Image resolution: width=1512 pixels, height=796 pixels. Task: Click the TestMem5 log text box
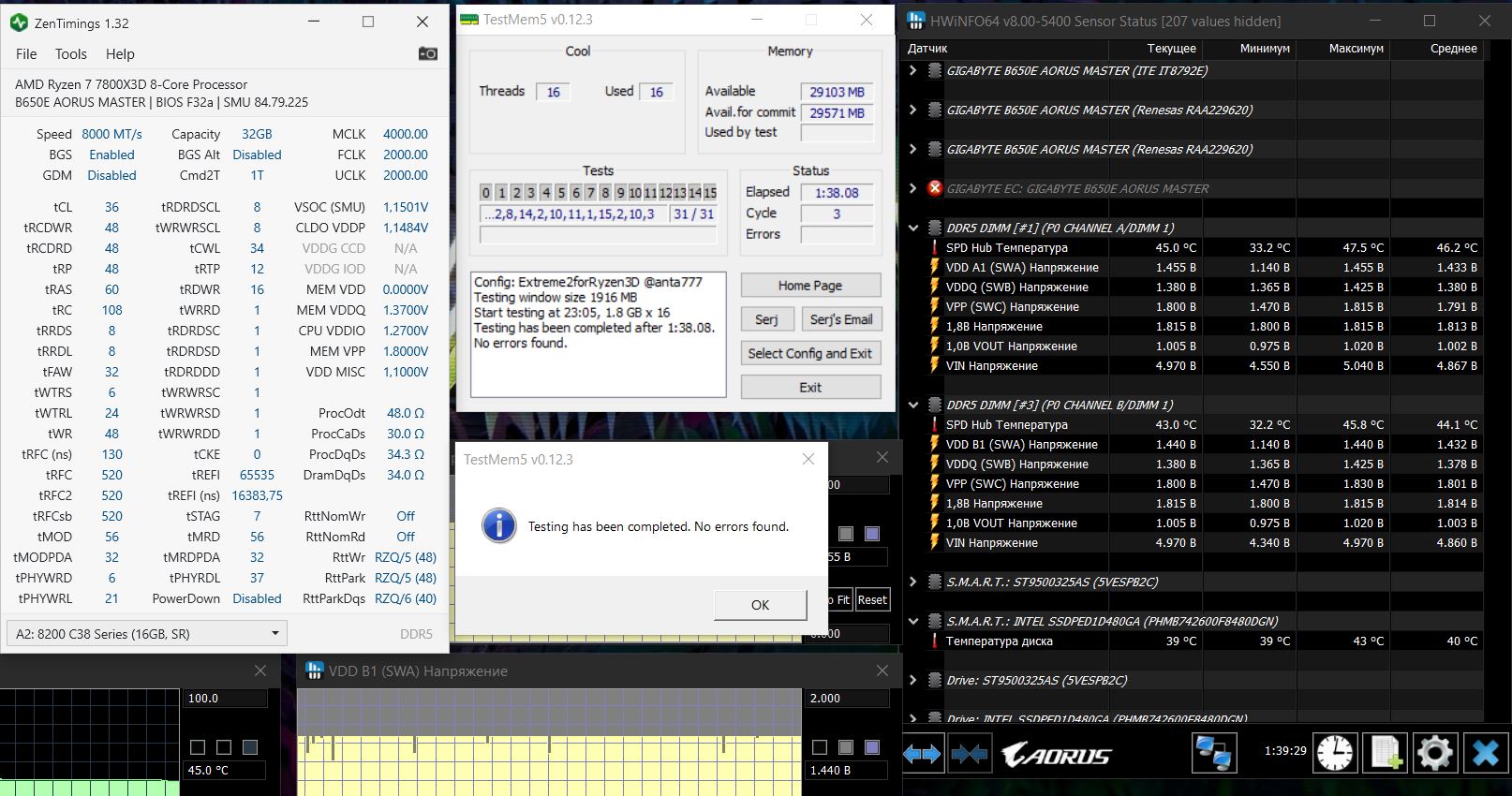pyautogui.click(x=598, y=334)
